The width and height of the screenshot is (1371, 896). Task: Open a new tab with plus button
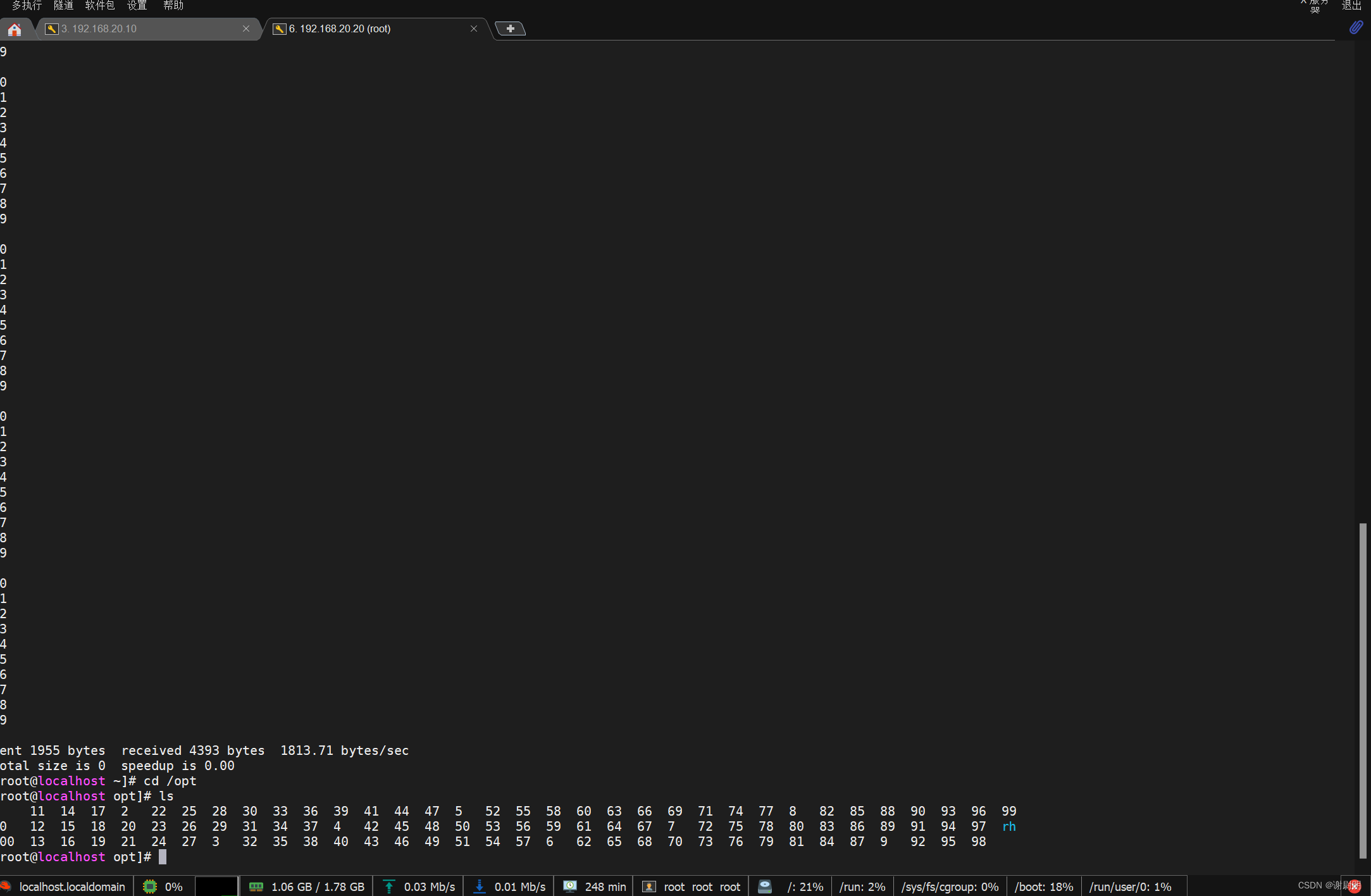[510, 29]
